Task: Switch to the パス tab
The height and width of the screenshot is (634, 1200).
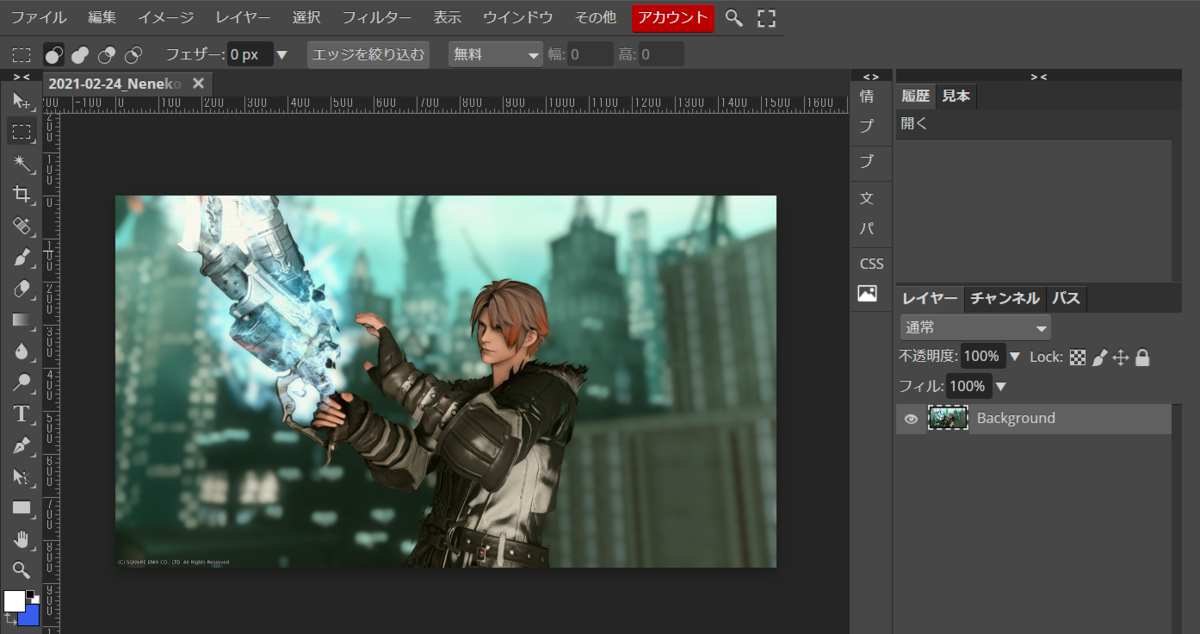Action: [x=1066, y=298]
